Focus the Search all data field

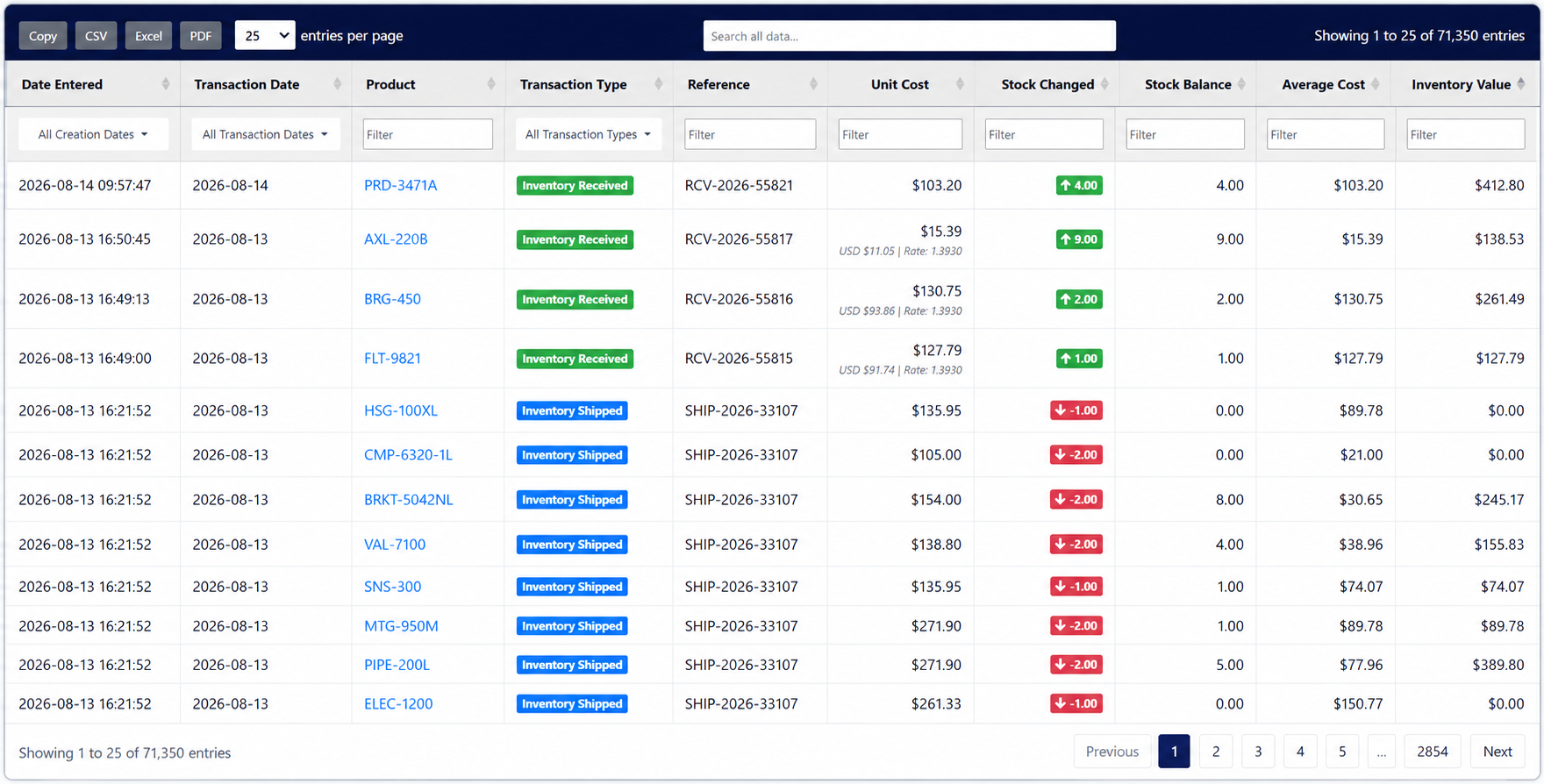click(909, 36)
